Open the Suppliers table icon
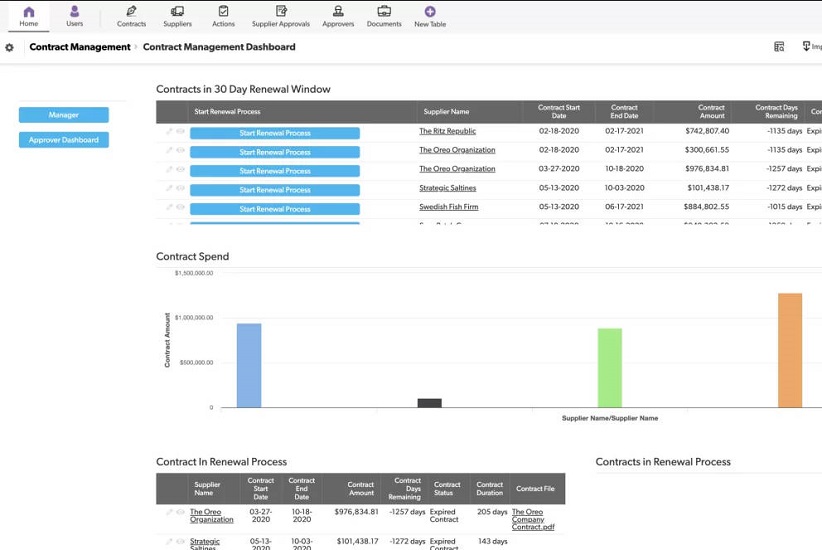The height and width of the screenshot is (550, 822). coord(177,12)
